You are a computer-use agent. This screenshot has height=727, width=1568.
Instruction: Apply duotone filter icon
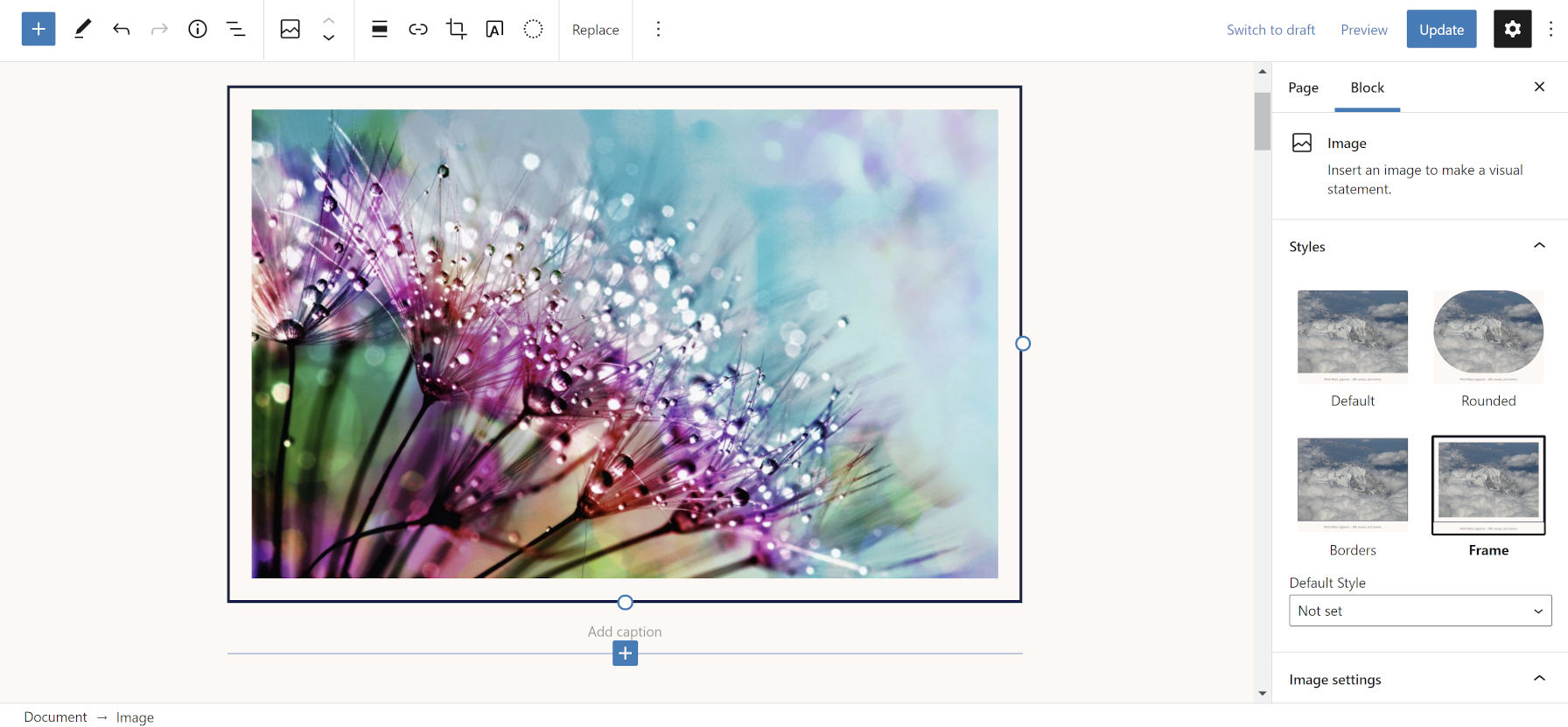click(533, 29)
